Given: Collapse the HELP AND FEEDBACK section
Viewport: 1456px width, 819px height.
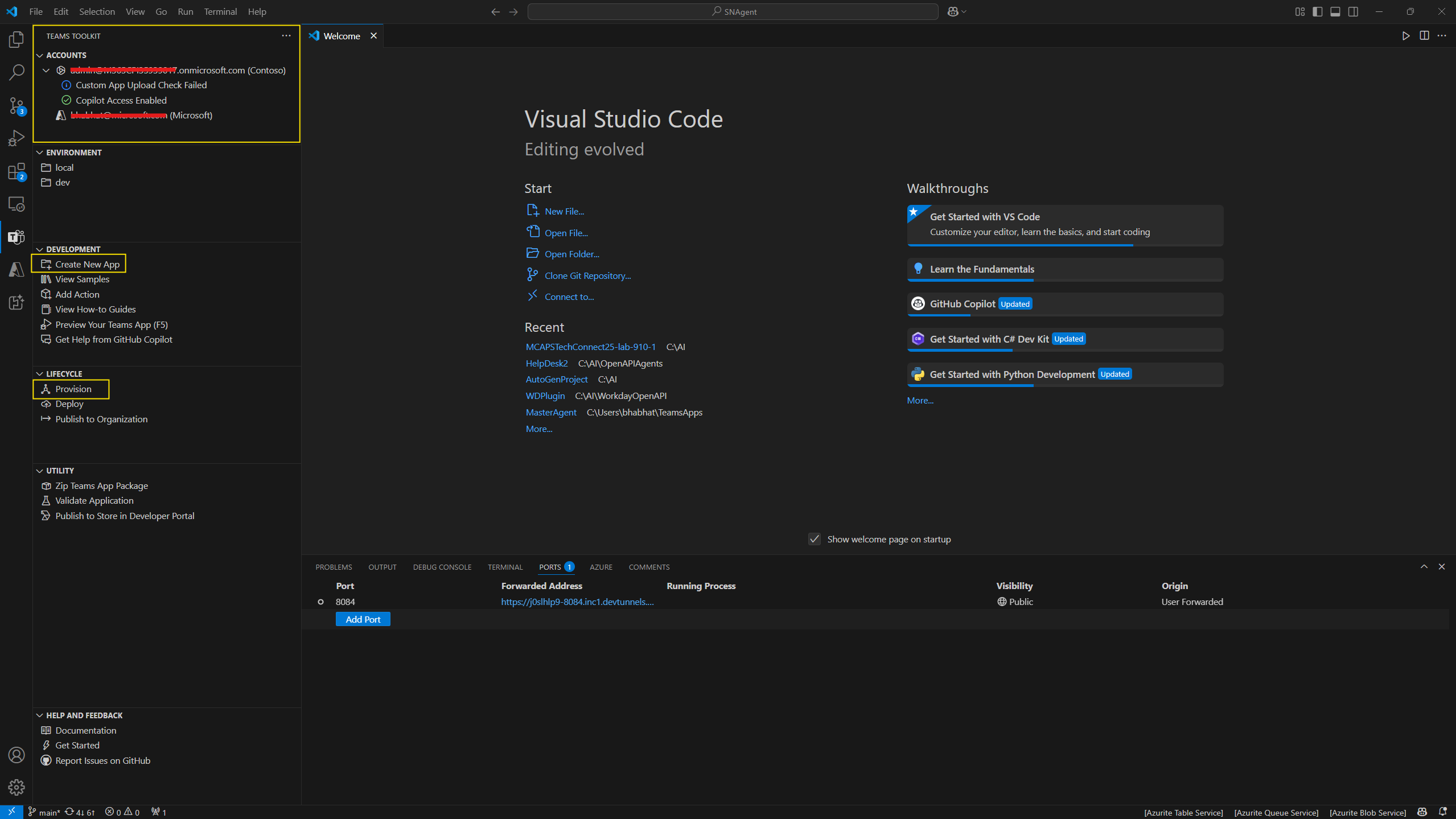Looking at the screenshot, I should 40,715.
